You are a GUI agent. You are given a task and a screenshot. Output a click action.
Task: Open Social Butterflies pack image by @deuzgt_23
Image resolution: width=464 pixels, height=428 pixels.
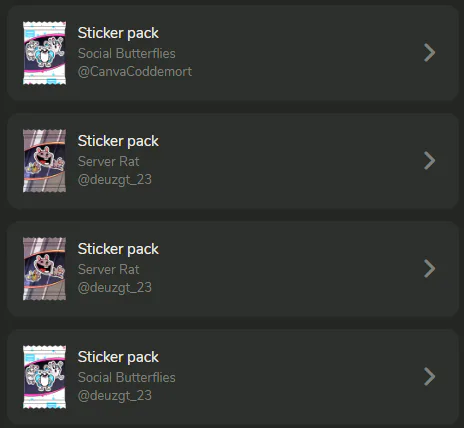44,377
